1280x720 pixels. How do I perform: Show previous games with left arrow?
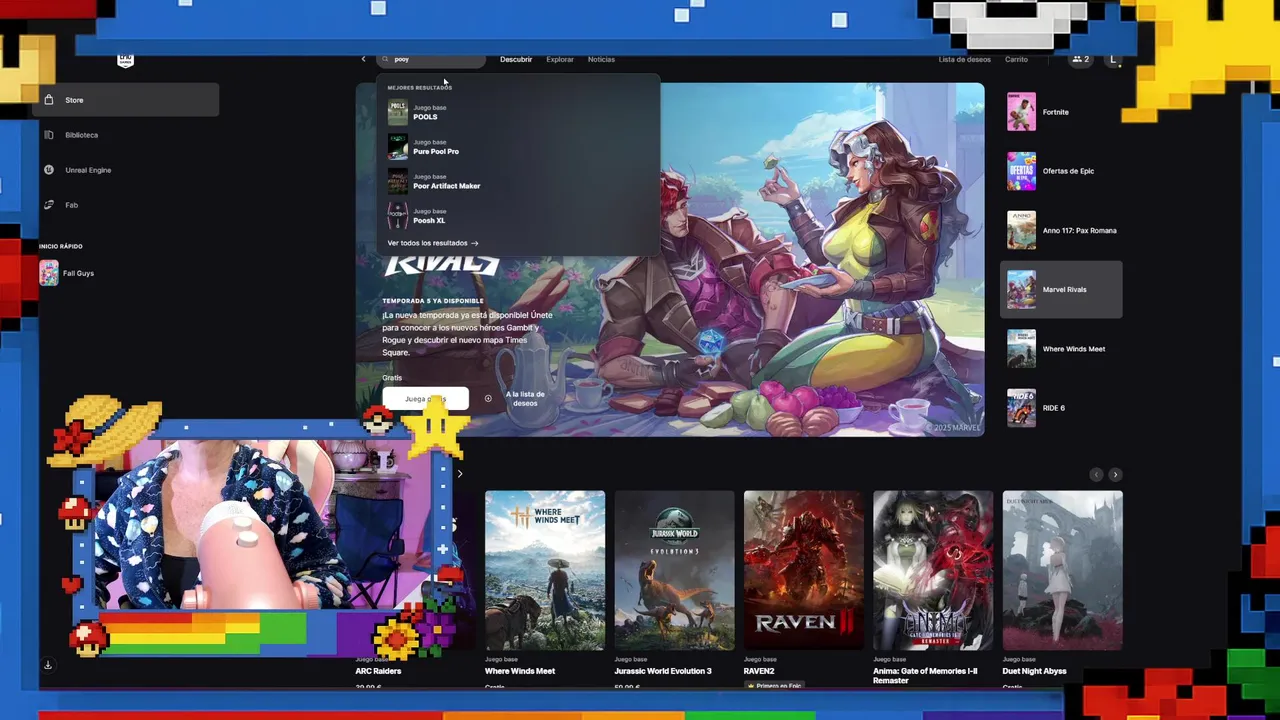1096,475
